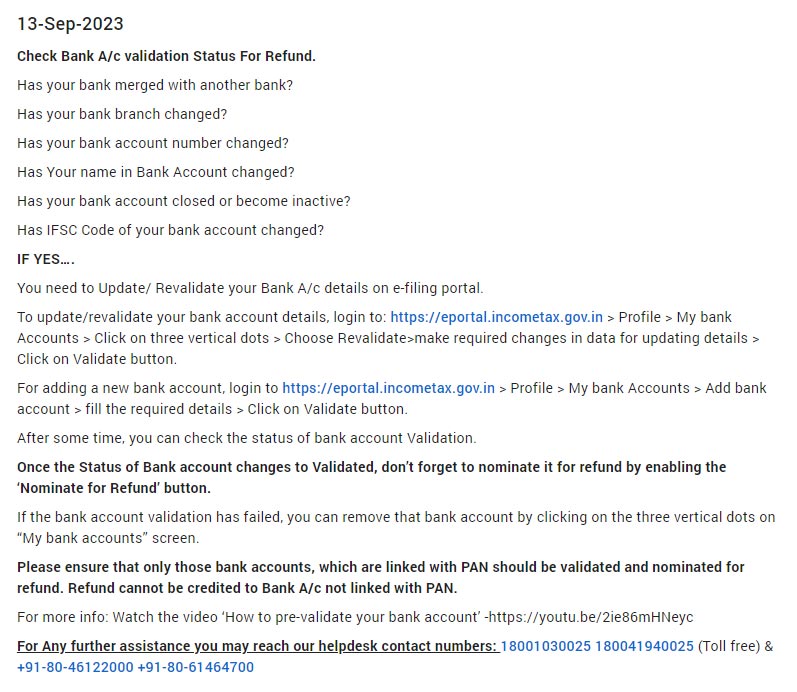Click the 180041940025 toll free number
797x692 pixels.
[644, 646]
